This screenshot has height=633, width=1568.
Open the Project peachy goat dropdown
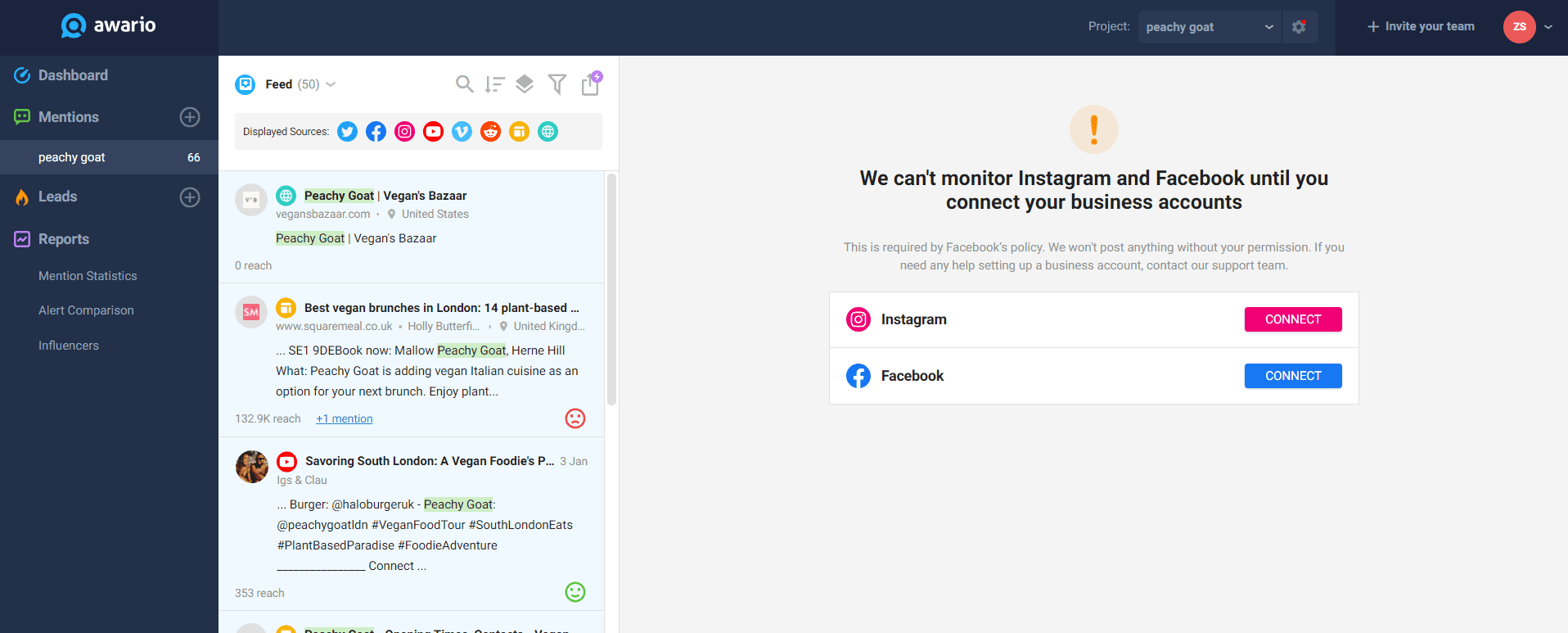1209,27
